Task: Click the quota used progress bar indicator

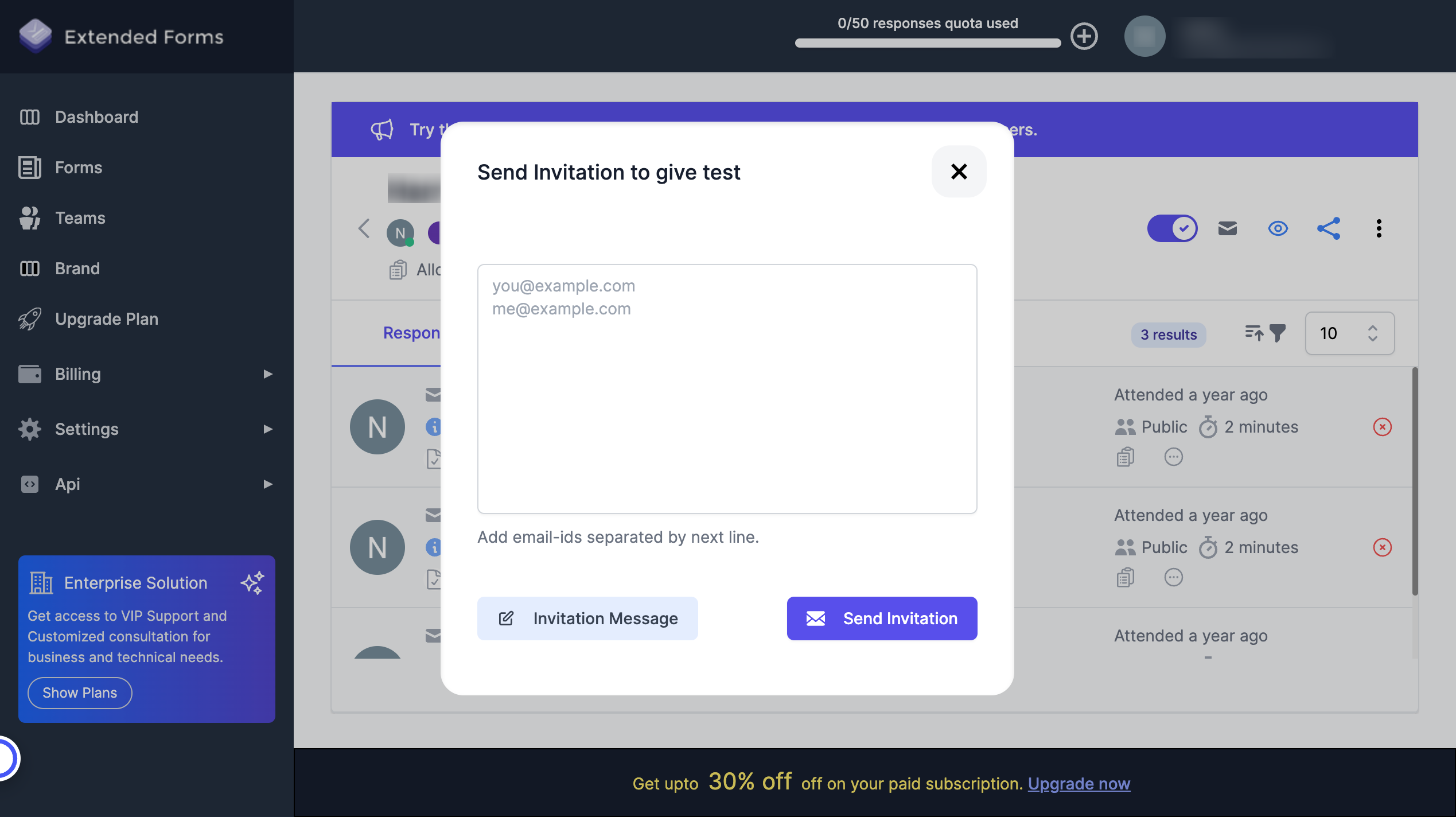Action: (928, 40)
